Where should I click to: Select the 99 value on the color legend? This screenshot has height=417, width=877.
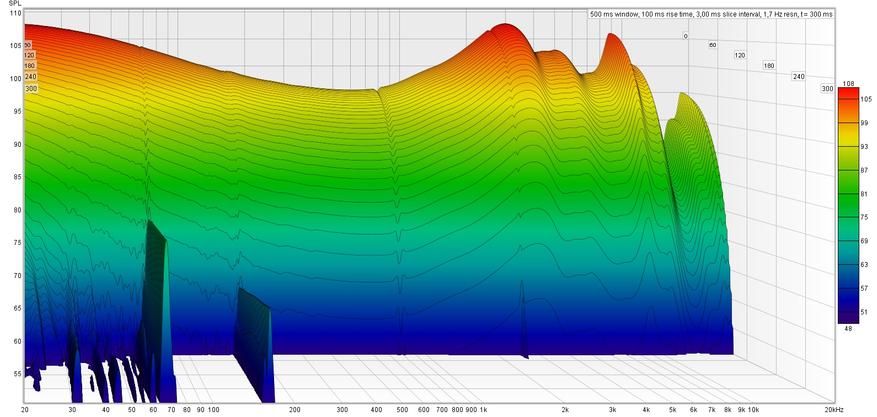coord(864,122)
